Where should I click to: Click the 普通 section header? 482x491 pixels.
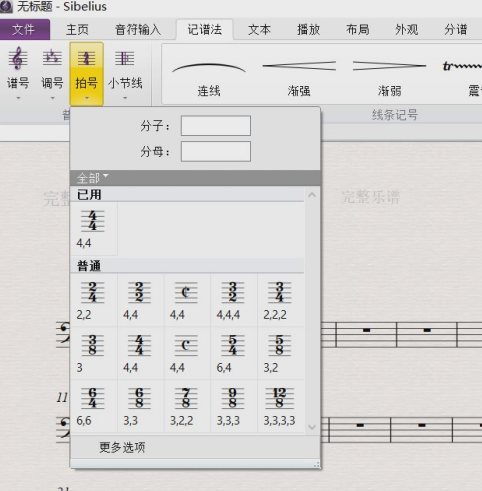click(x=187, y=266)
